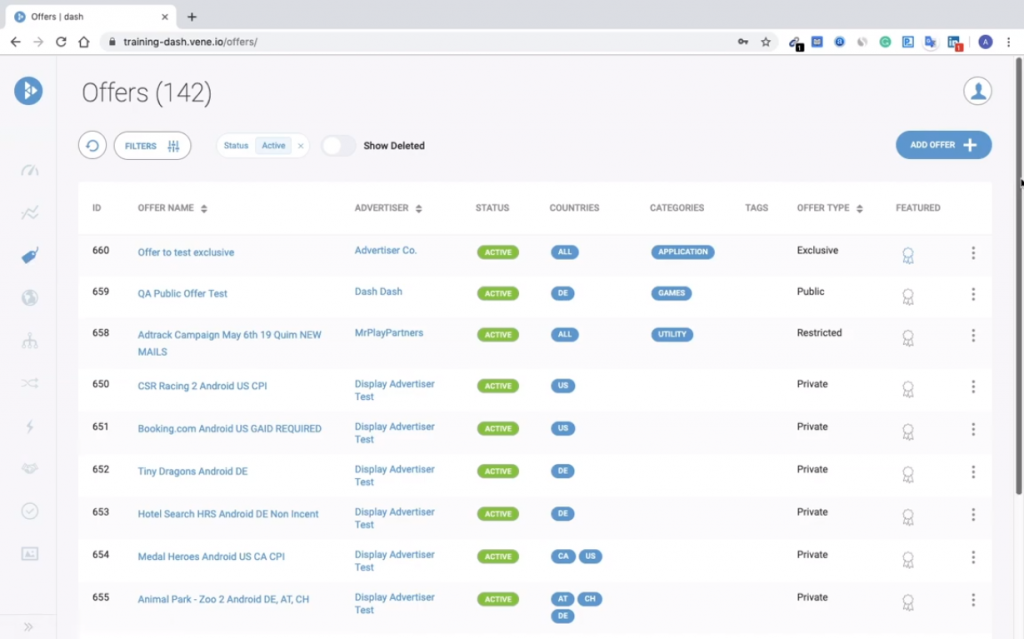Open three-dot menu for offer 658
This screenshot has height=639, width=1024.
(x=973, y=336)
